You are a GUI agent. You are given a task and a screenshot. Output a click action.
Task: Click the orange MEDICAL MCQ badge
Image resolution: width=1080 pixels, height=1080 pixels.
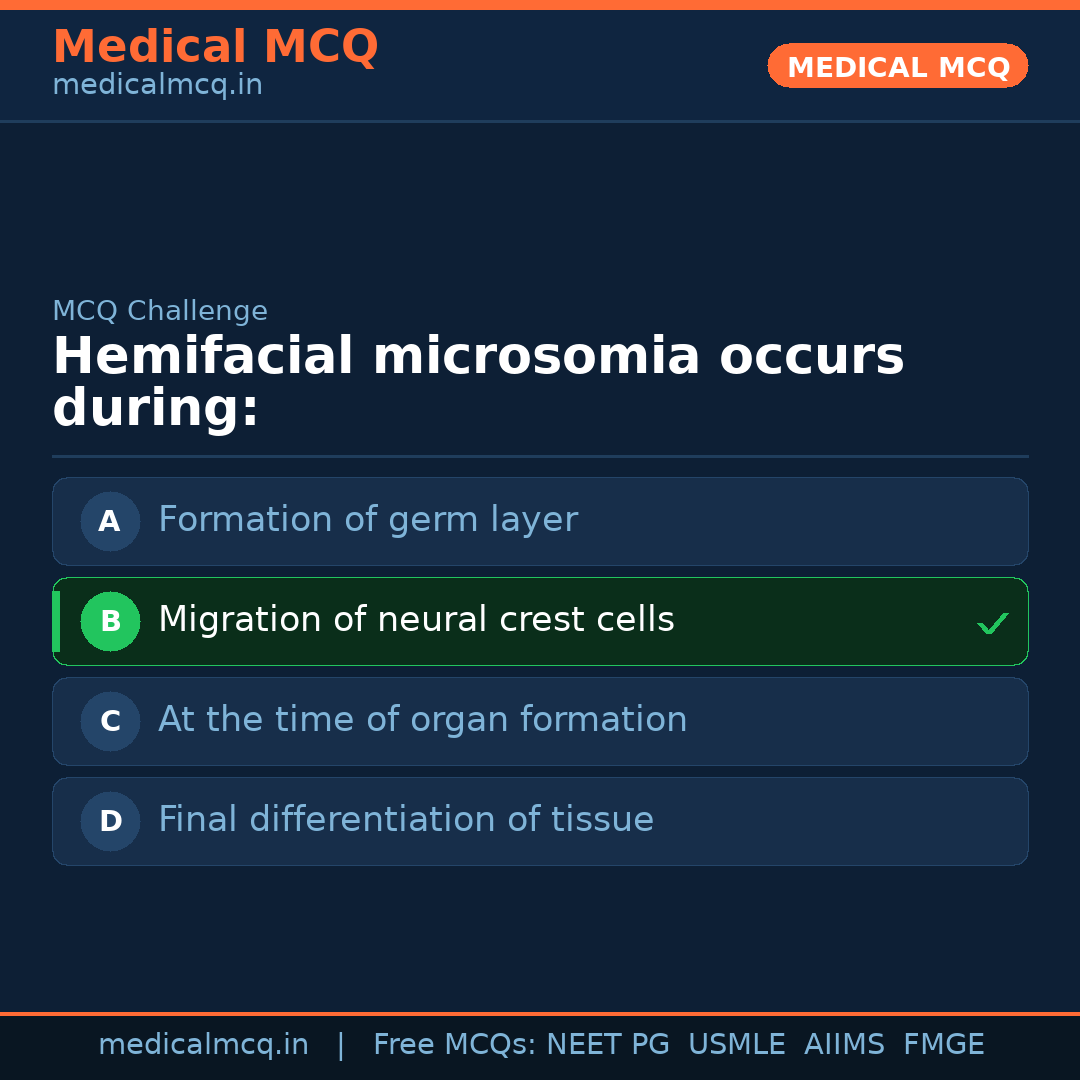tap(897, 67)
